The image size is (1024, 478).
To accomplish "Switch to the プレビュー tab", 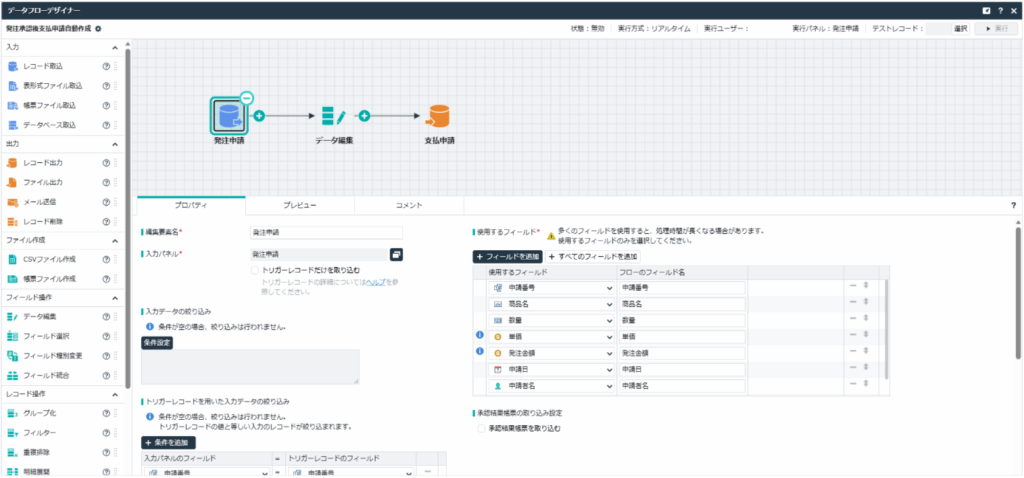I will pyautogui.click(x=299, y=205).
